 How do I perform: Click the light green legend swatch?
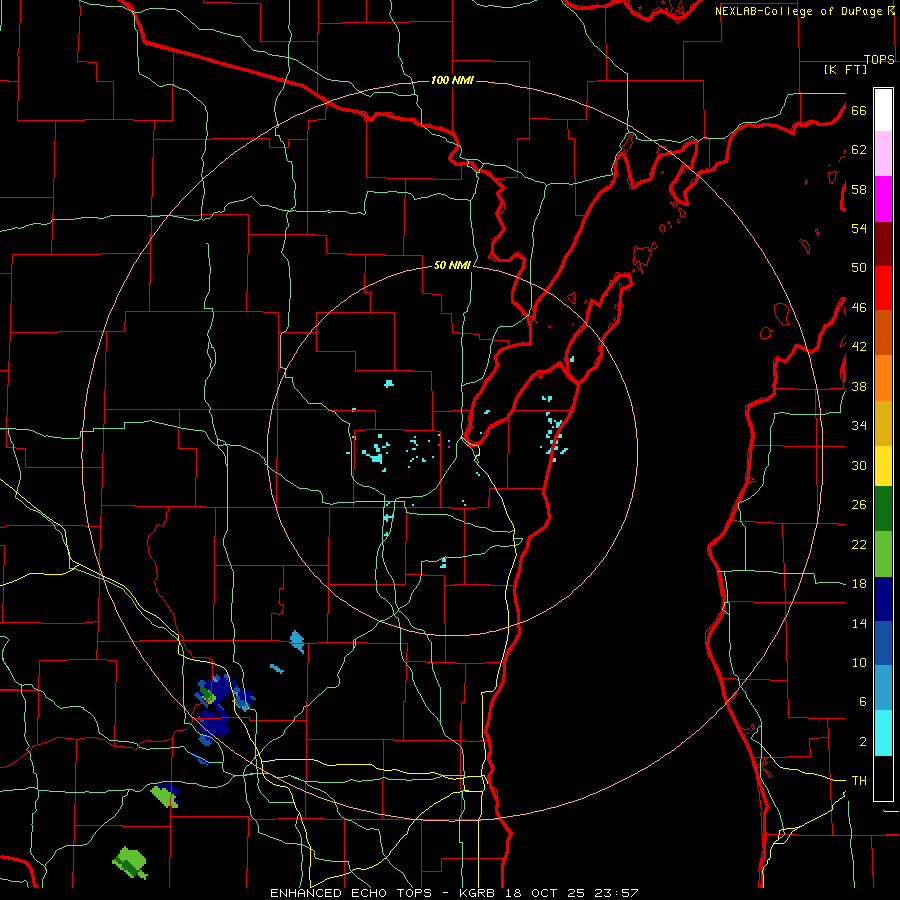883,553
